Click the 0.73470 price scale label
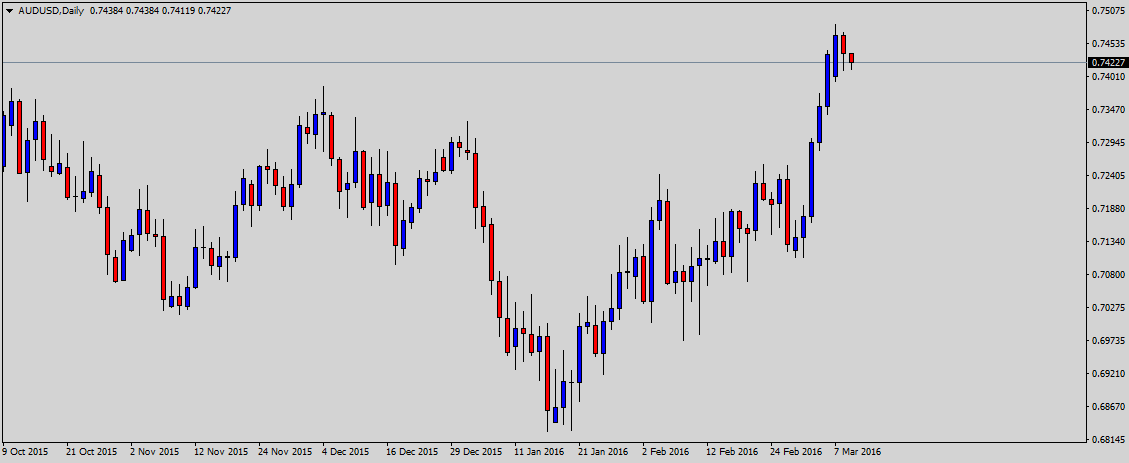This screenshot has width=1129, height=463. (1105, 109)
